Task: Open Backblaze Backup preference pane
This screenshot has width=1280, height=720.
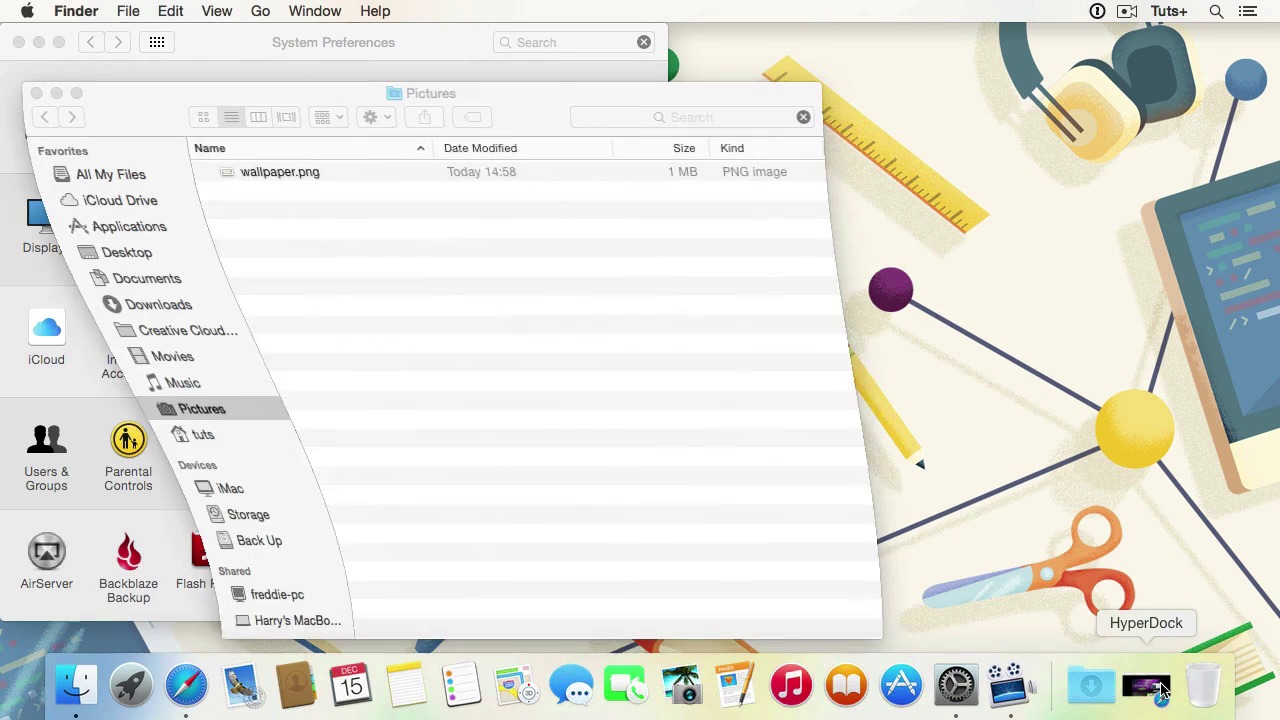Action: point(128,569)
